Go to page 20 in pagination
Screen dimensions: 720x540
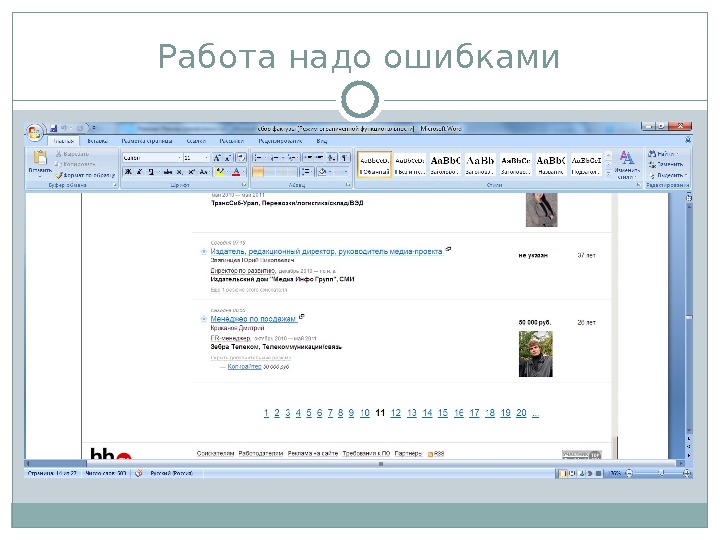pos(521,413)
